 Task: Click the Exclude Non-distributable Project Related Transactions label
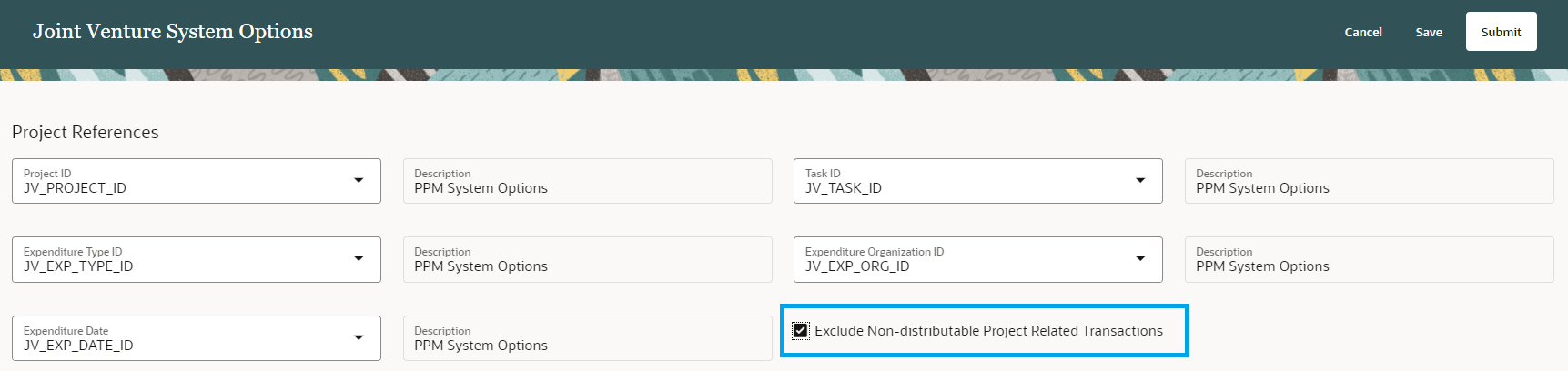pos(988,331)
